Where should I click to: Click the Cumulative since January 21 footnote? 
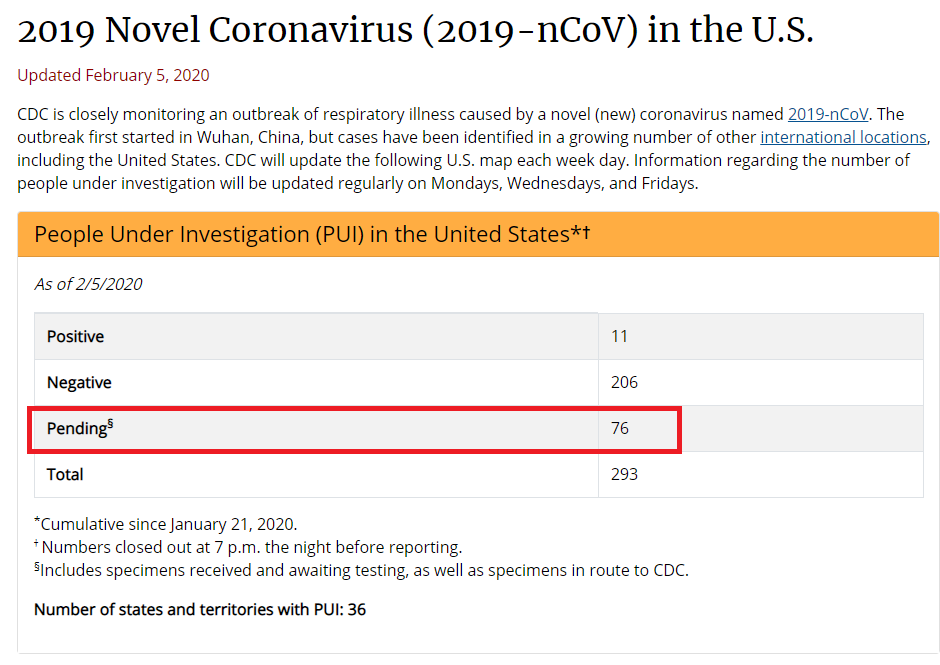coord(165,524)
